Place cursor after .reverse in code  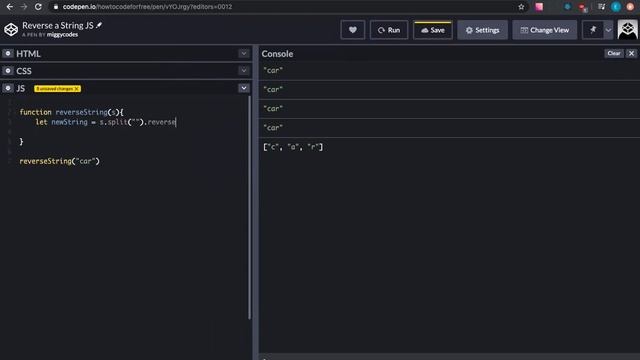tap(176, 122)
